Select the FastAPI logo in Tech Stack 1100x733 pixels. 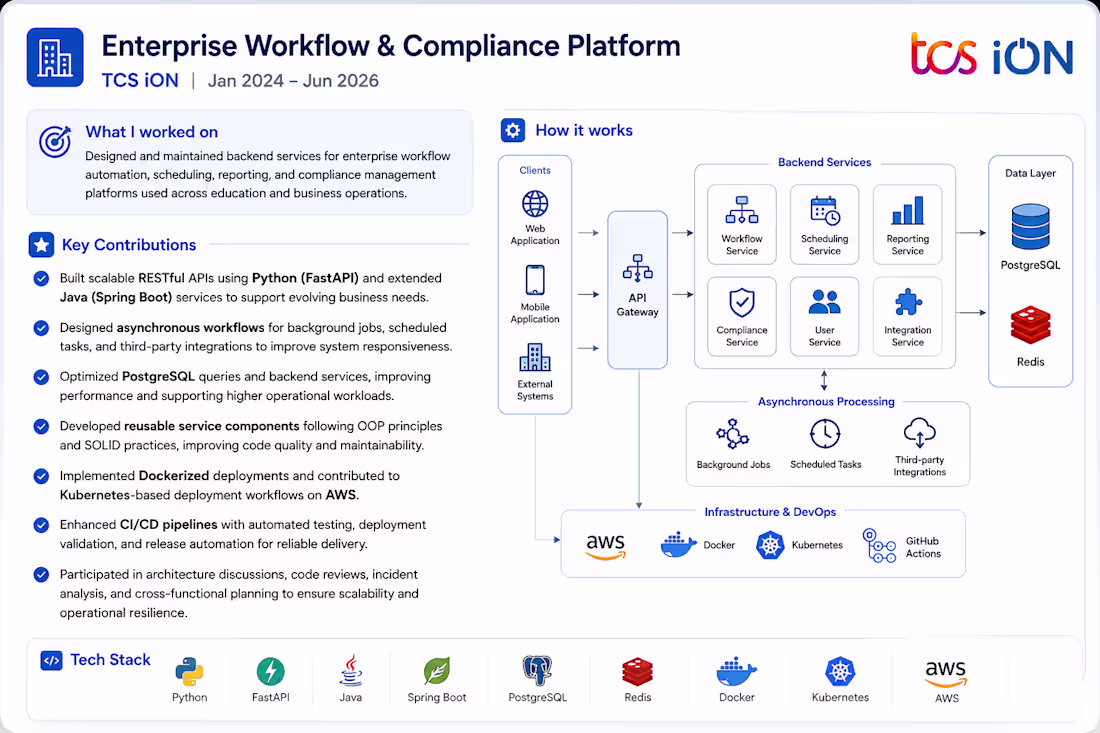271,672
